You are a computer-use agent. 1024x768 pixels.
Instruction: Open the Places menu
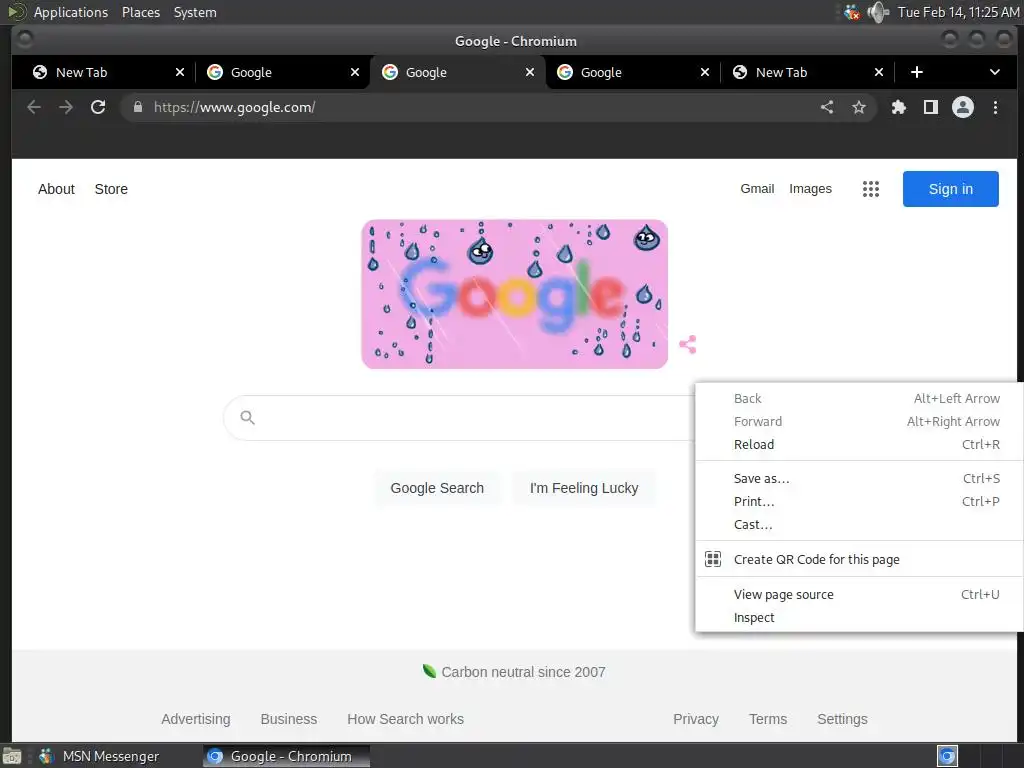click(x=141, y=12)
